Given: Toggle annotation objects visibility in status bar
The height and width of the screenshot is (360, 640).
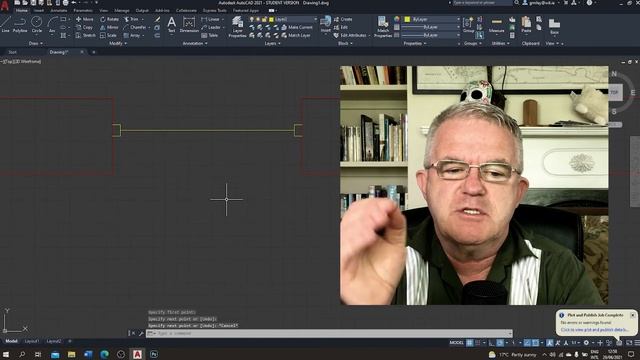Looking at the screenshot, I should coord(550,343).
